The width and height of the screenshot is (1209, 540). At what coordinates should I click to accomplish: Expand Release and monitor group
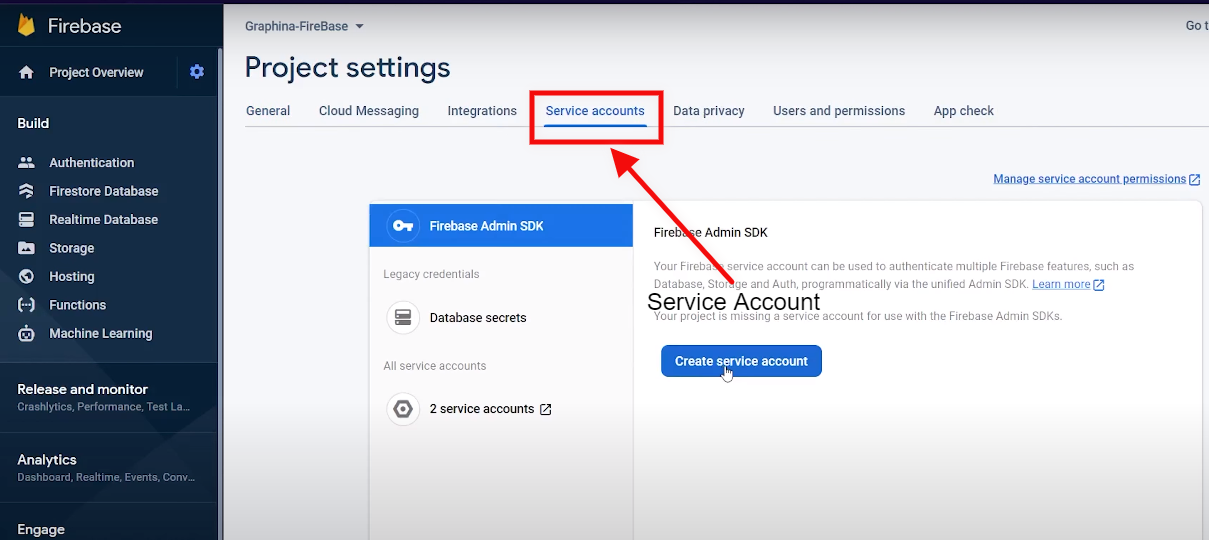pyautogui.click(x=110, y=397)
